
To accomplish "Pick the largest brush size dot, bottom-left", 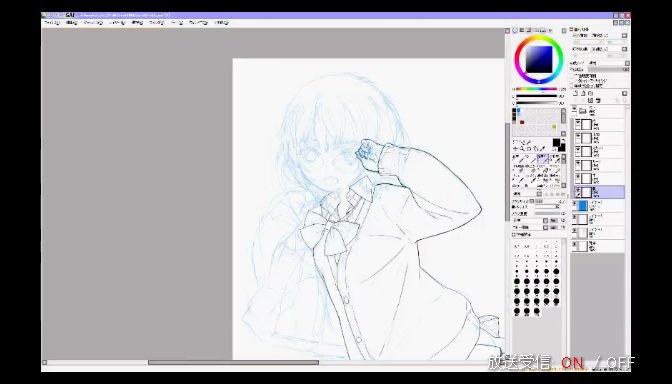I will click(517, 312).
